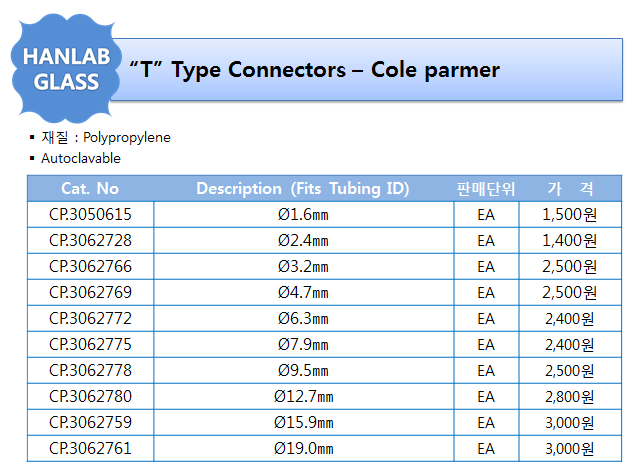Image resolution: width=644 pixels, height=474 pixels.
Task: Click the 1,500원 price cell
Action: tap(570, 214)
